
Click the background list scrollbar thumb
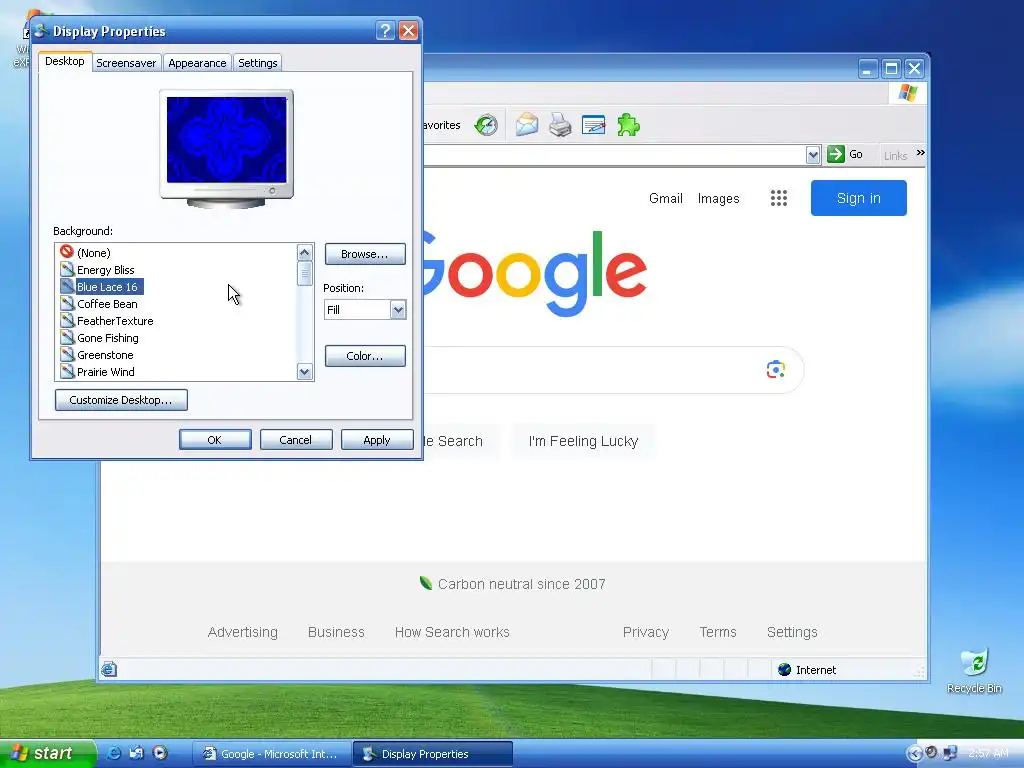(x=304, y=273)
